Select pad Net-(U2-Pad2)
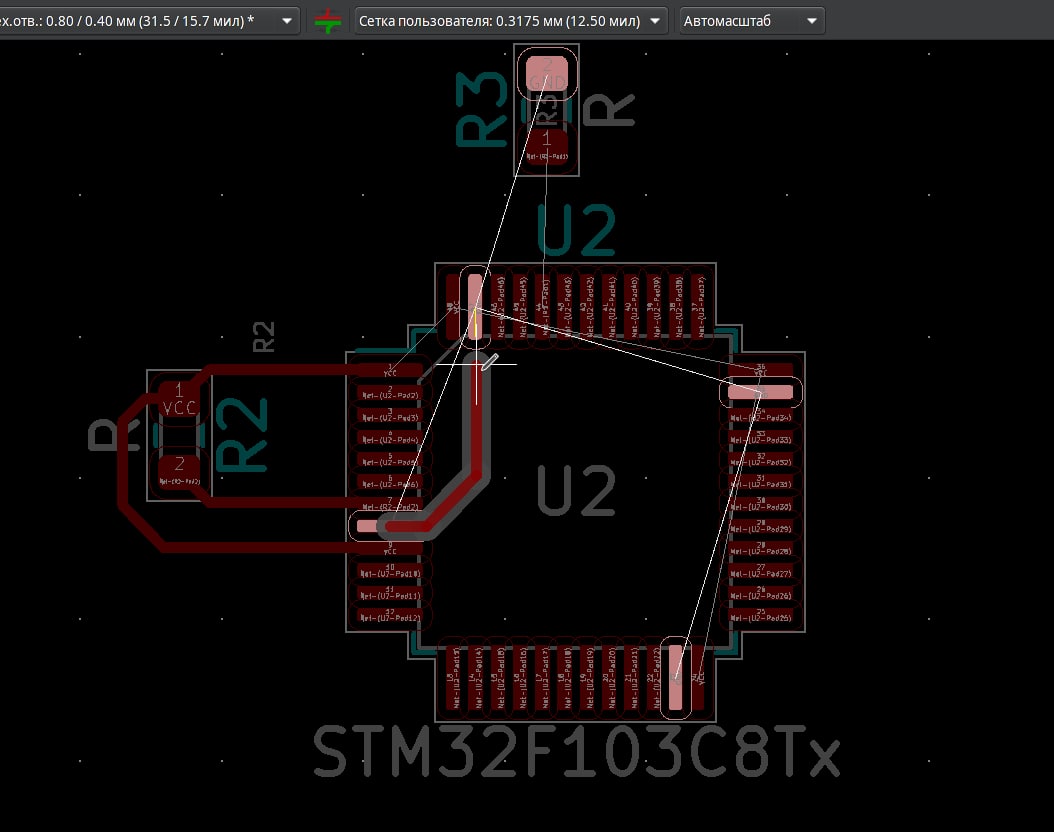 click(390, 393)
